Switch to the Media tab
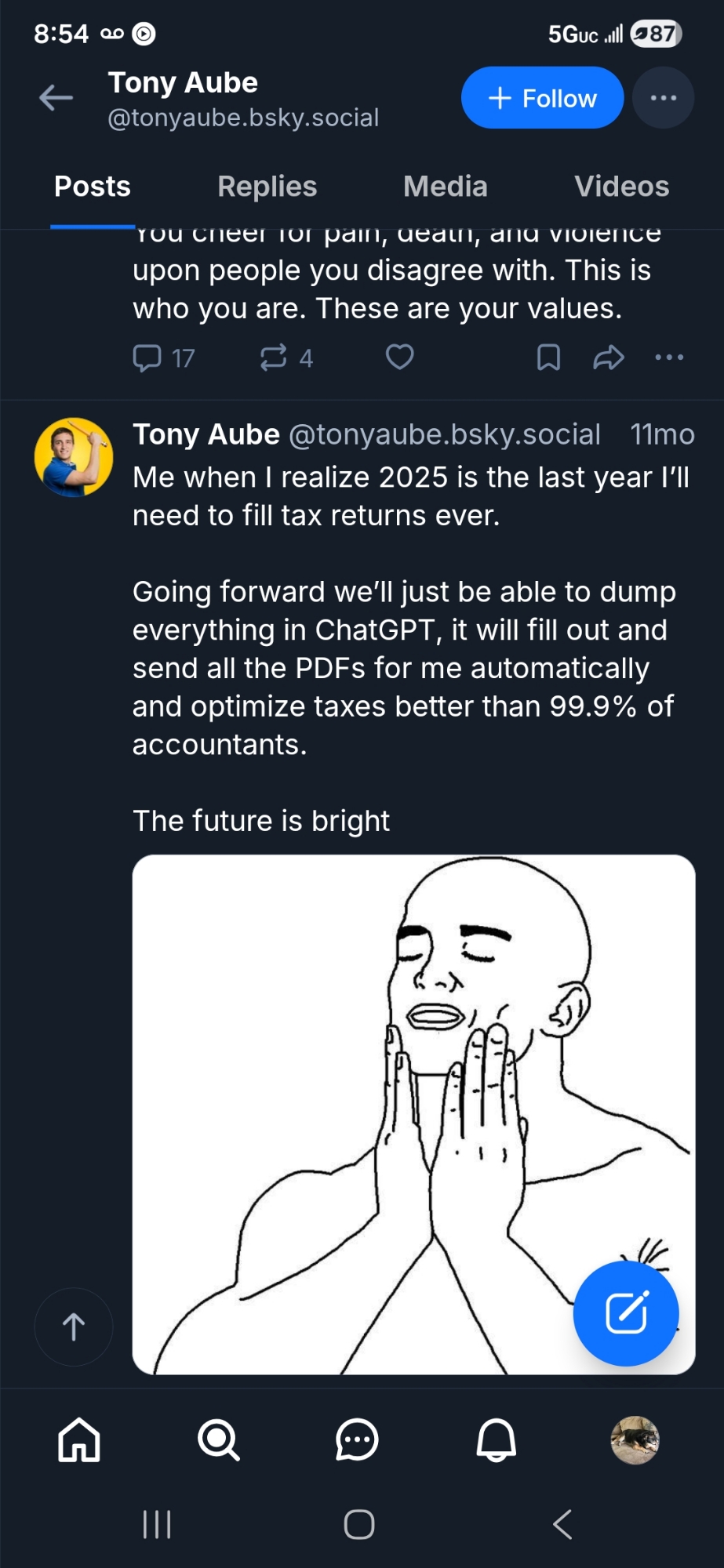 [445, 187]
